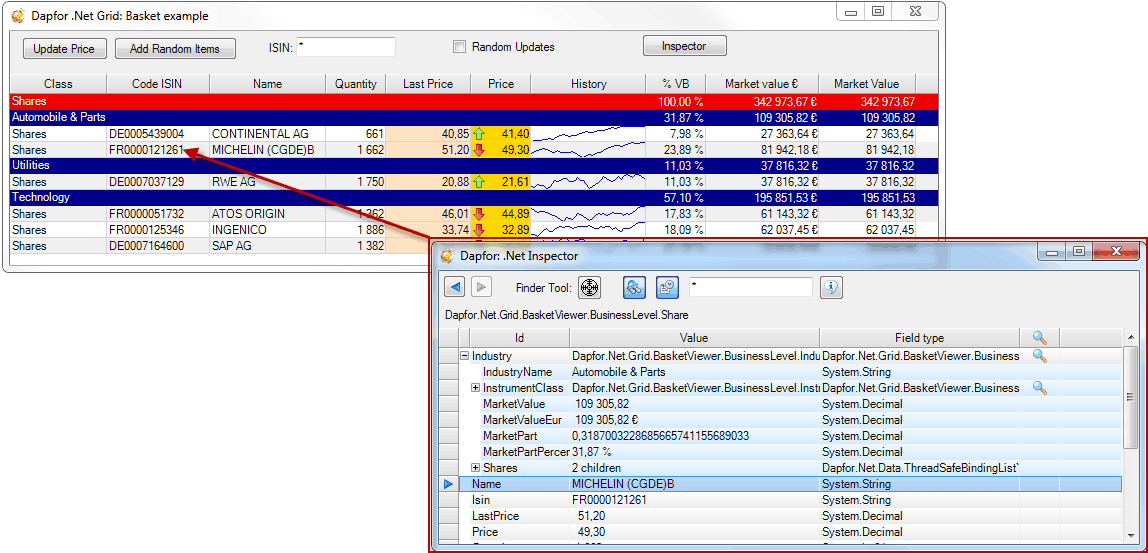The width and height of the screenshot is (1148, 553).
Task: Click the Inspector info icon button
Action: [830, 288]
